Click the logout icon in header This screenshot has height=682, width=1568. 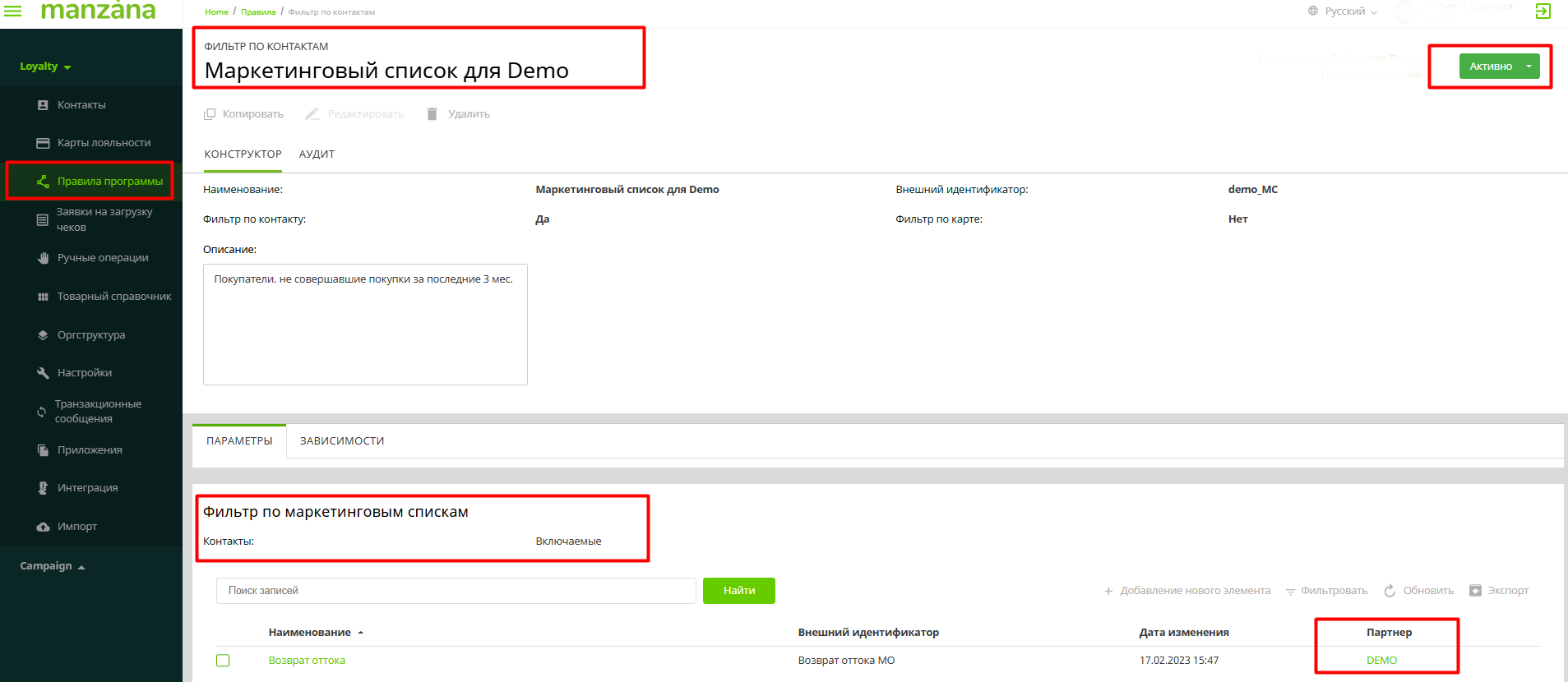(1543, 11)
